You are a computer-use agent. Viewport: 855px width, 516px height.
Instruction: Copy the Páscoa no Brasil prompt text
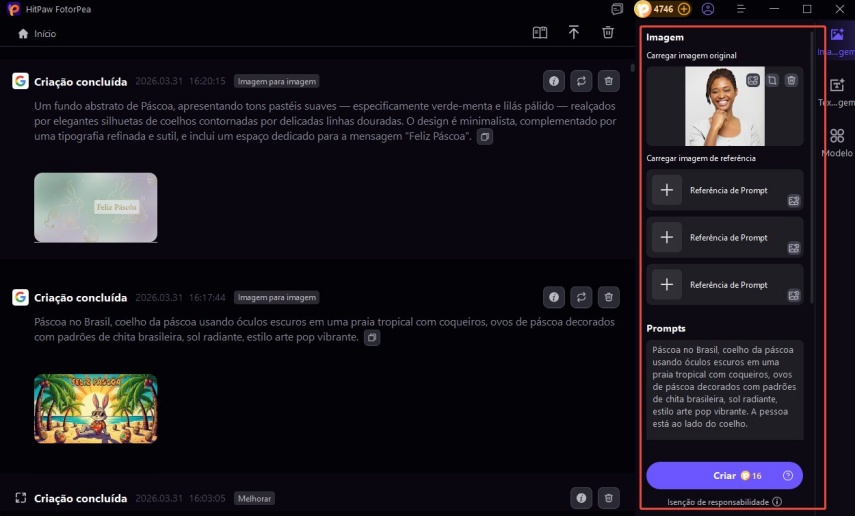coord(372,337)
